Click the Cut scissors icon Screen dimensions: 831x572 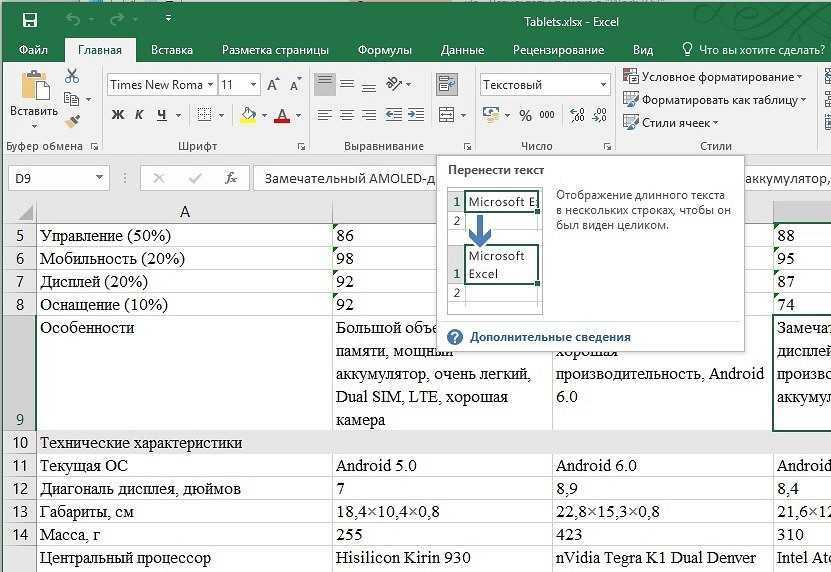pyautogui.click(x=72, y=76)
